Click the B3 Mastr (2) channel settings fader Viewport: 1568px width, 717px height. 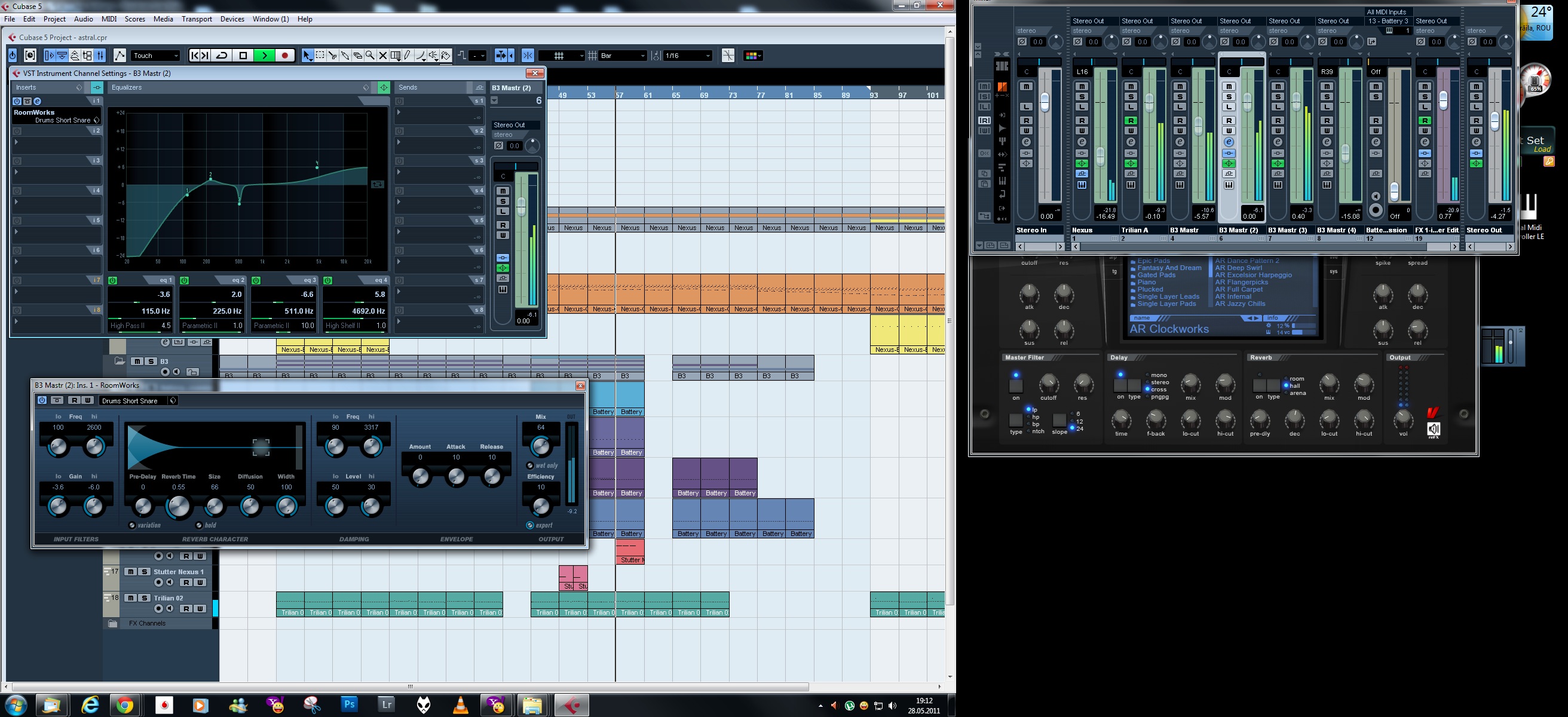[x=521, y=206]
